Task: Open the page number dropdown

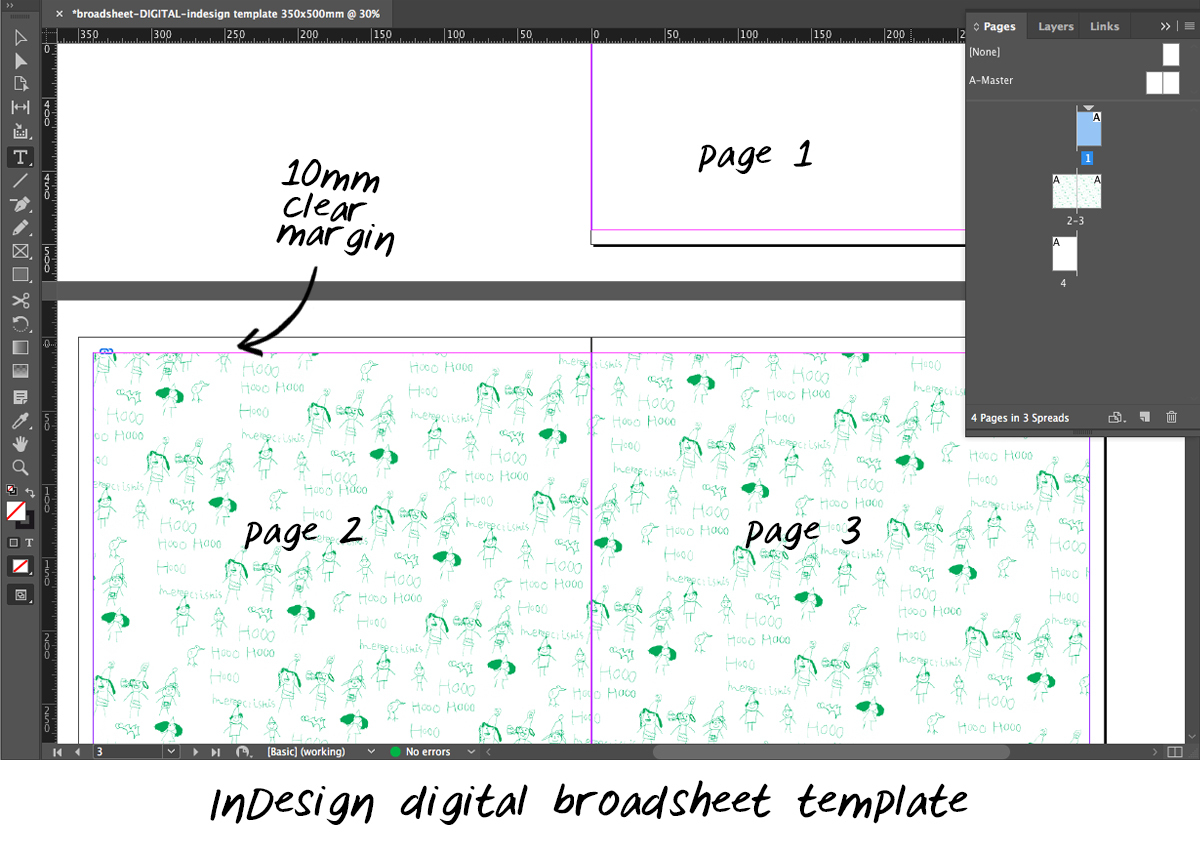Action: point(170,751)
